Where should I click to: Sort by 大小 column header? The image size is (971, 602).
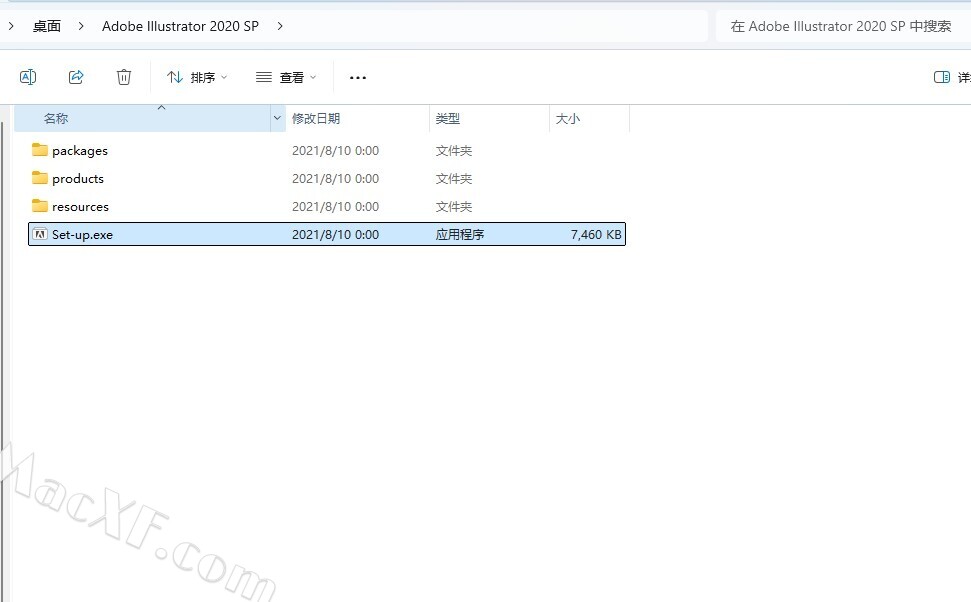tap(590, 118)
